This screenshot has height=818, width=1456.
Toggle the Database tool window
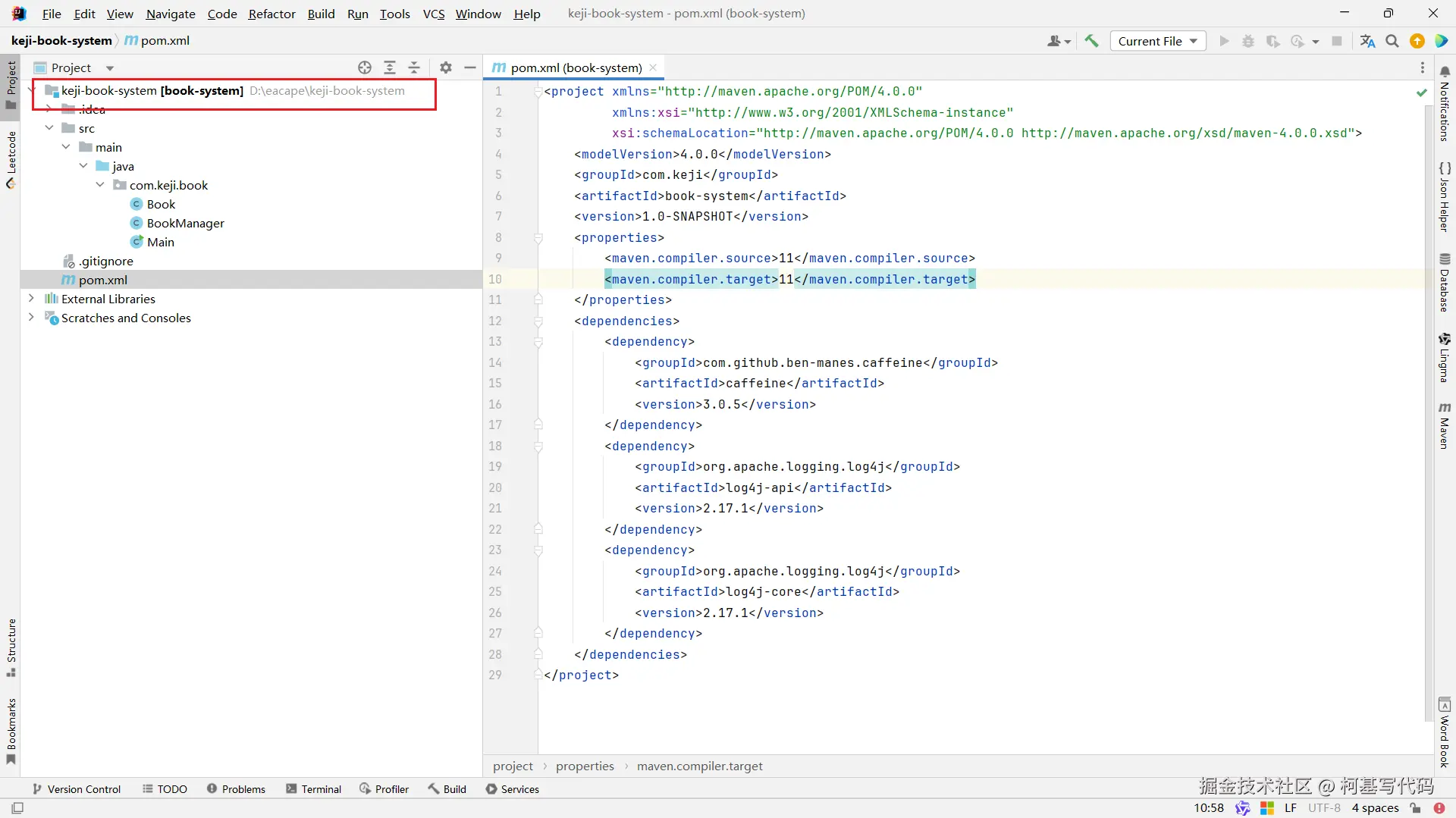pyautogui.click(x=1445, y=283)
